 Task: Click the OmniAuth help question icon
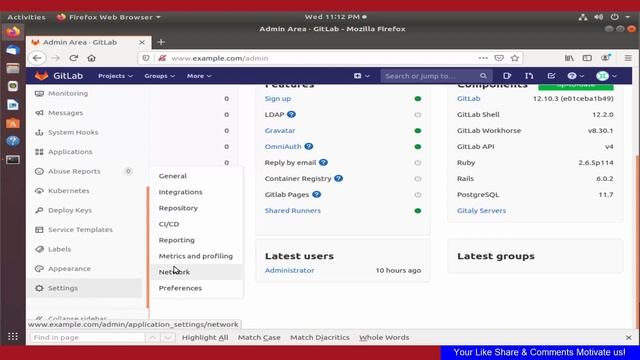tap(309, 147)
